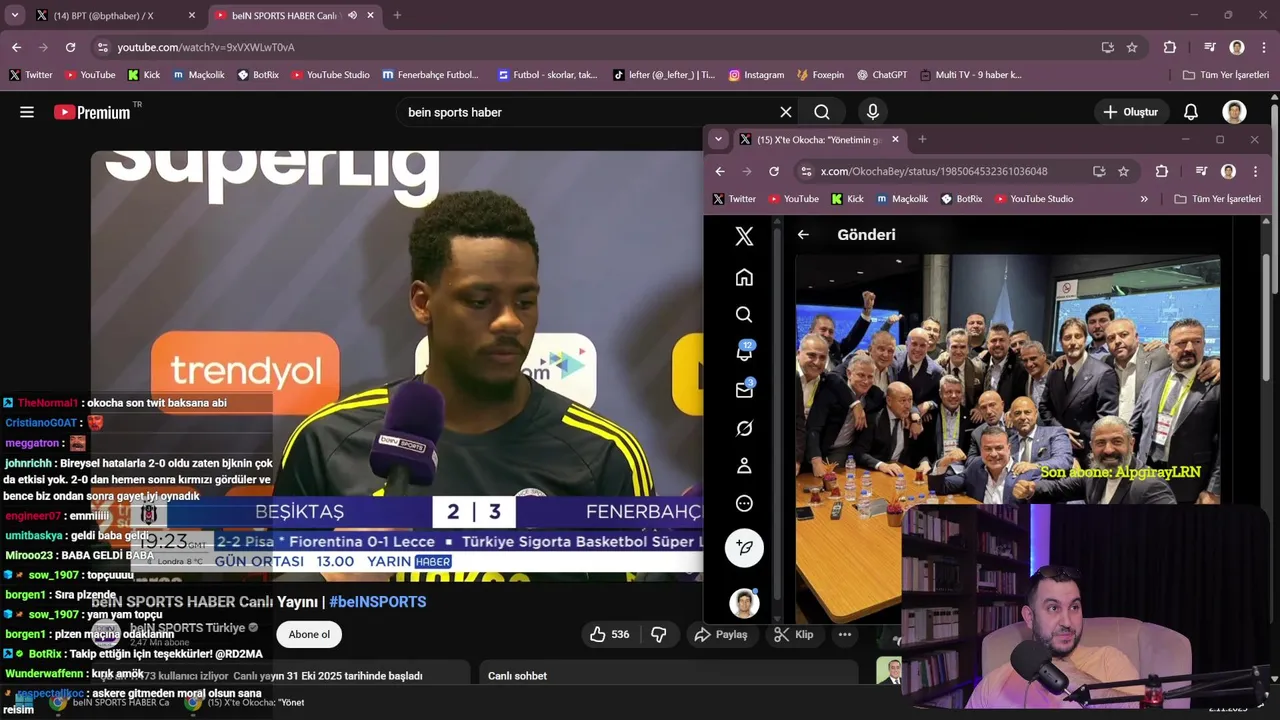Viewport: 1280px width, 720px height.
Task: Share the video with Paylaş
Action: pyautogui.click(x=721, y=634)
